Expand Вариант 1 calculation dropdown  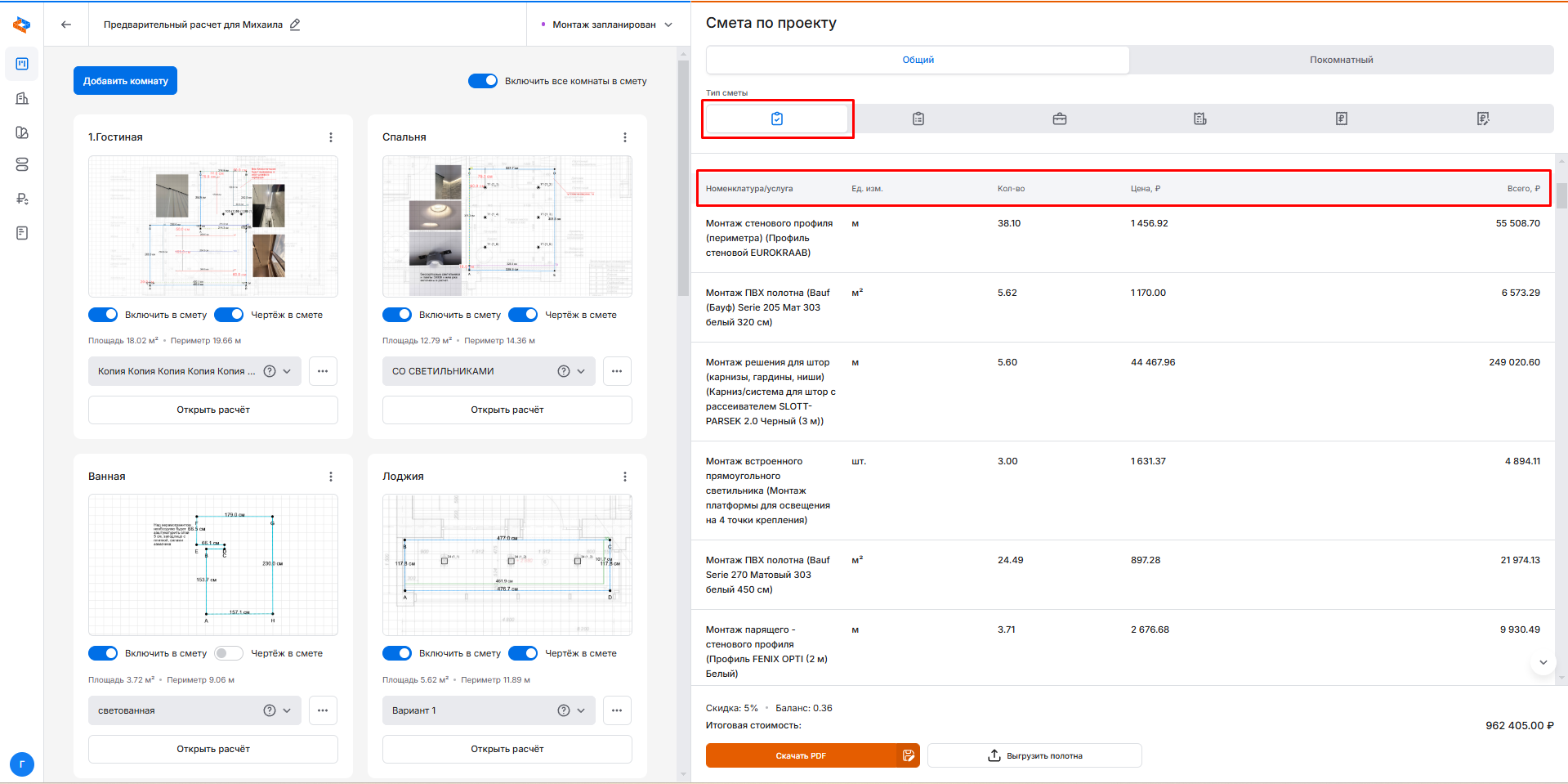pyautogui.click(x=581, y=710)
